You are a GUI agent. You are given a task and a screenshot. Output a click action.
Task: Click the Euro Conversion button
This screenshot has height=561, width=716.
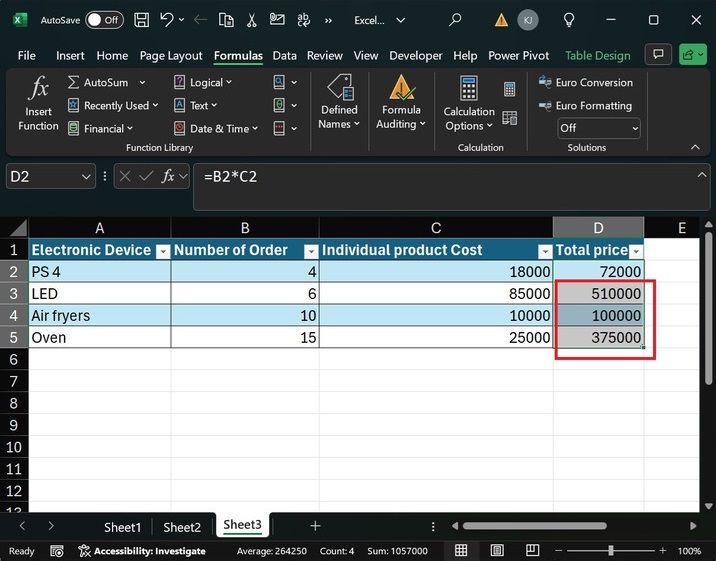[586, 83]
